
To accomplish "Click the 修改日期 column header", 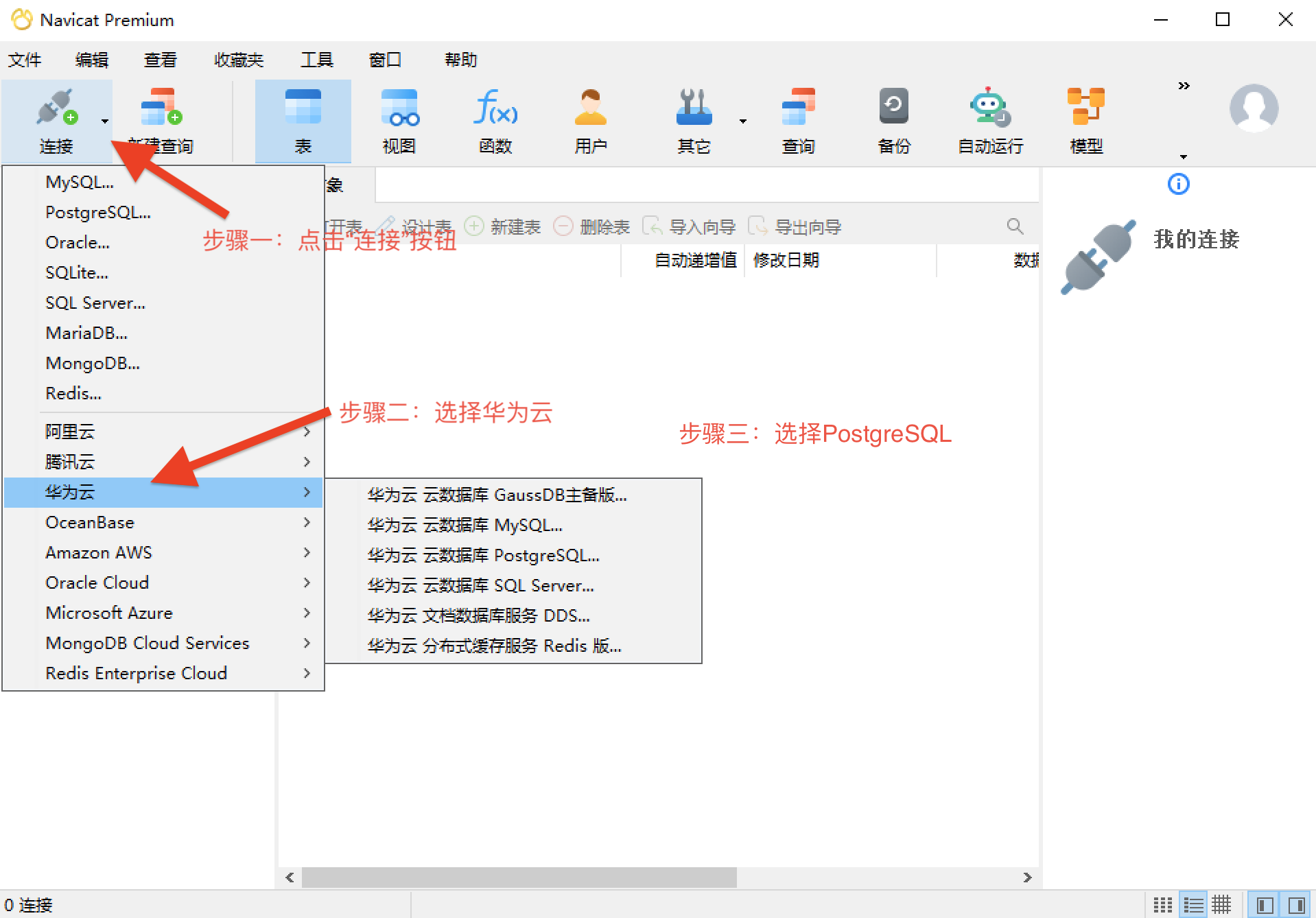I will [841, 260].
